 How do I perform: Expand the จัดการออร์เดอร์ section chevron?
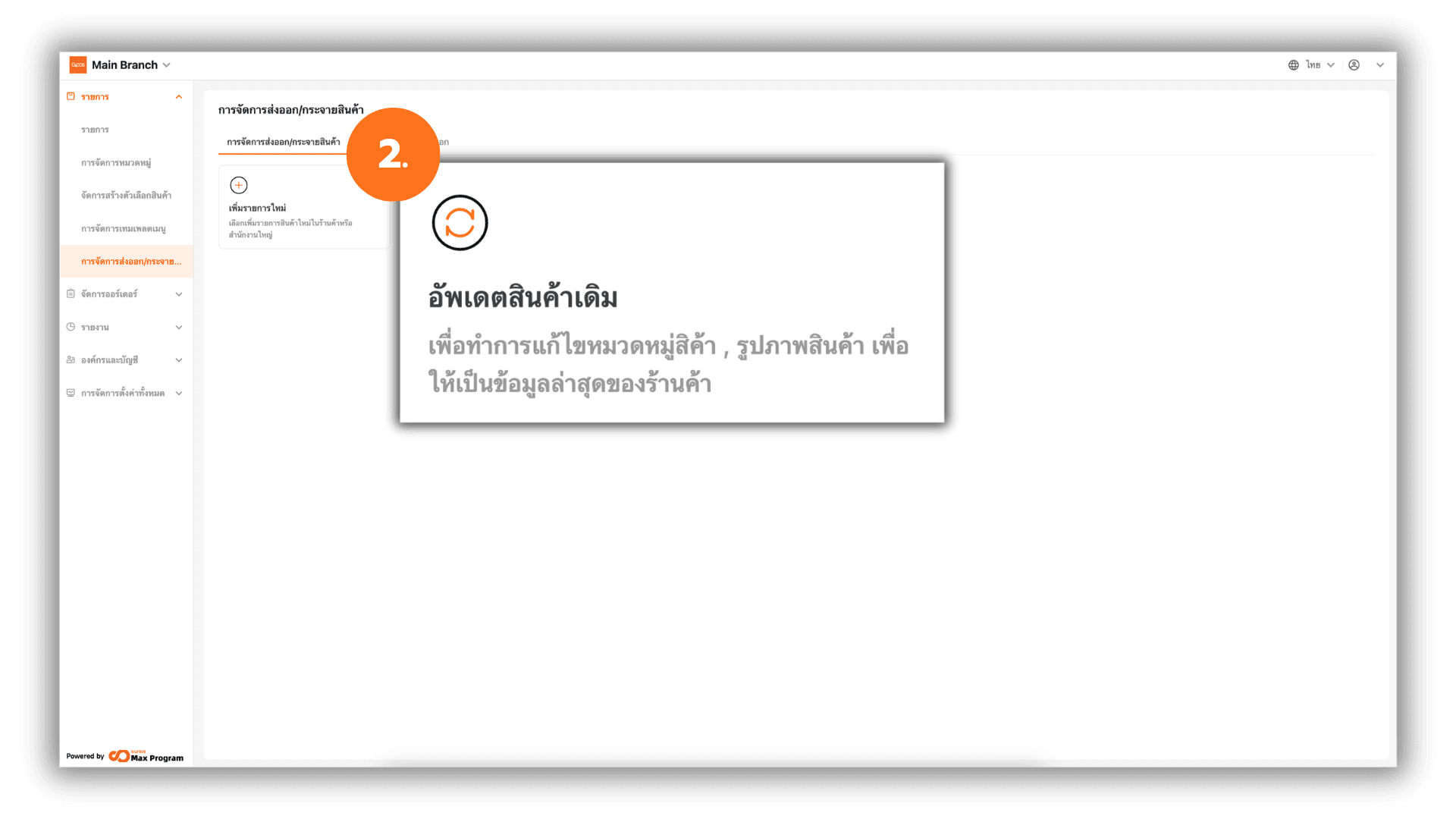click(x=179, y=294)
